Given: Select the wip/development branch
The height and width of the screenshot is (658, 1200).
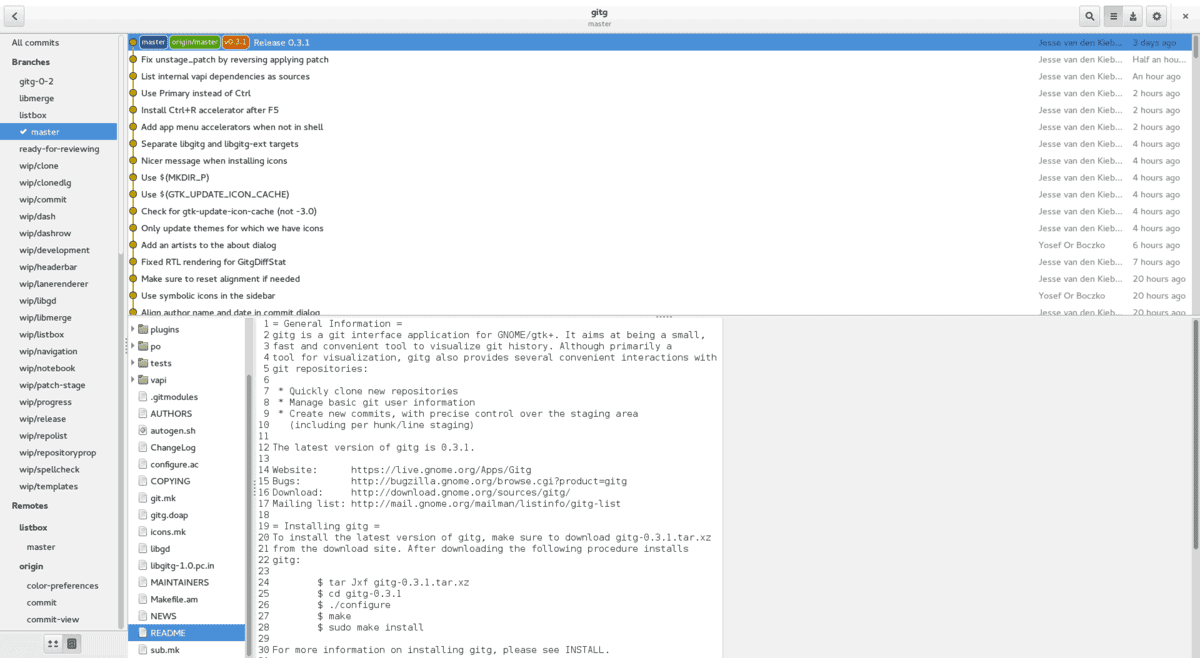Looking at the screenshot, I should pos(58,250).
